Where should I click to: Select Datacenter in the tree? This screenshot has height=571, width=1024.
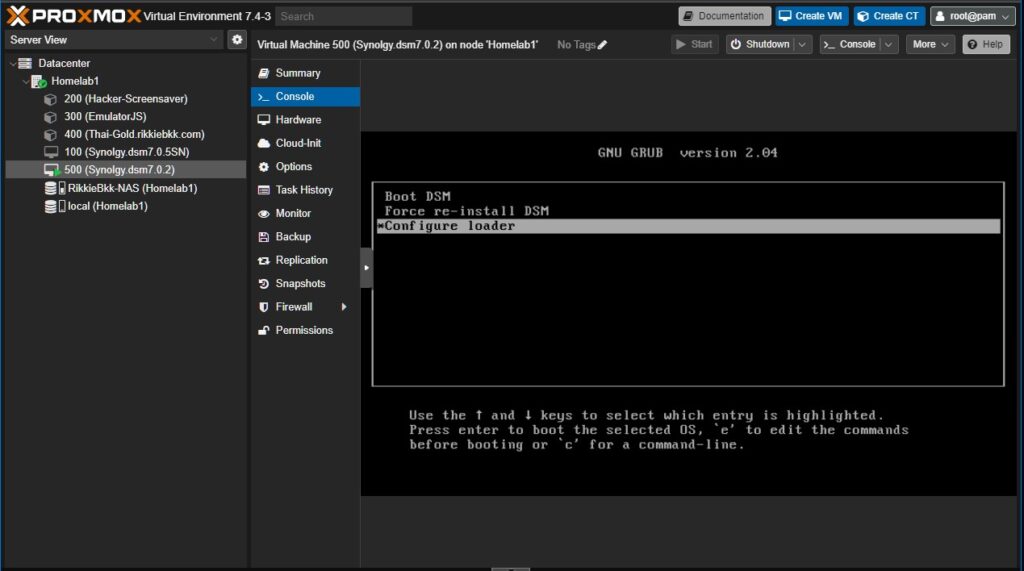click(64, 63)
